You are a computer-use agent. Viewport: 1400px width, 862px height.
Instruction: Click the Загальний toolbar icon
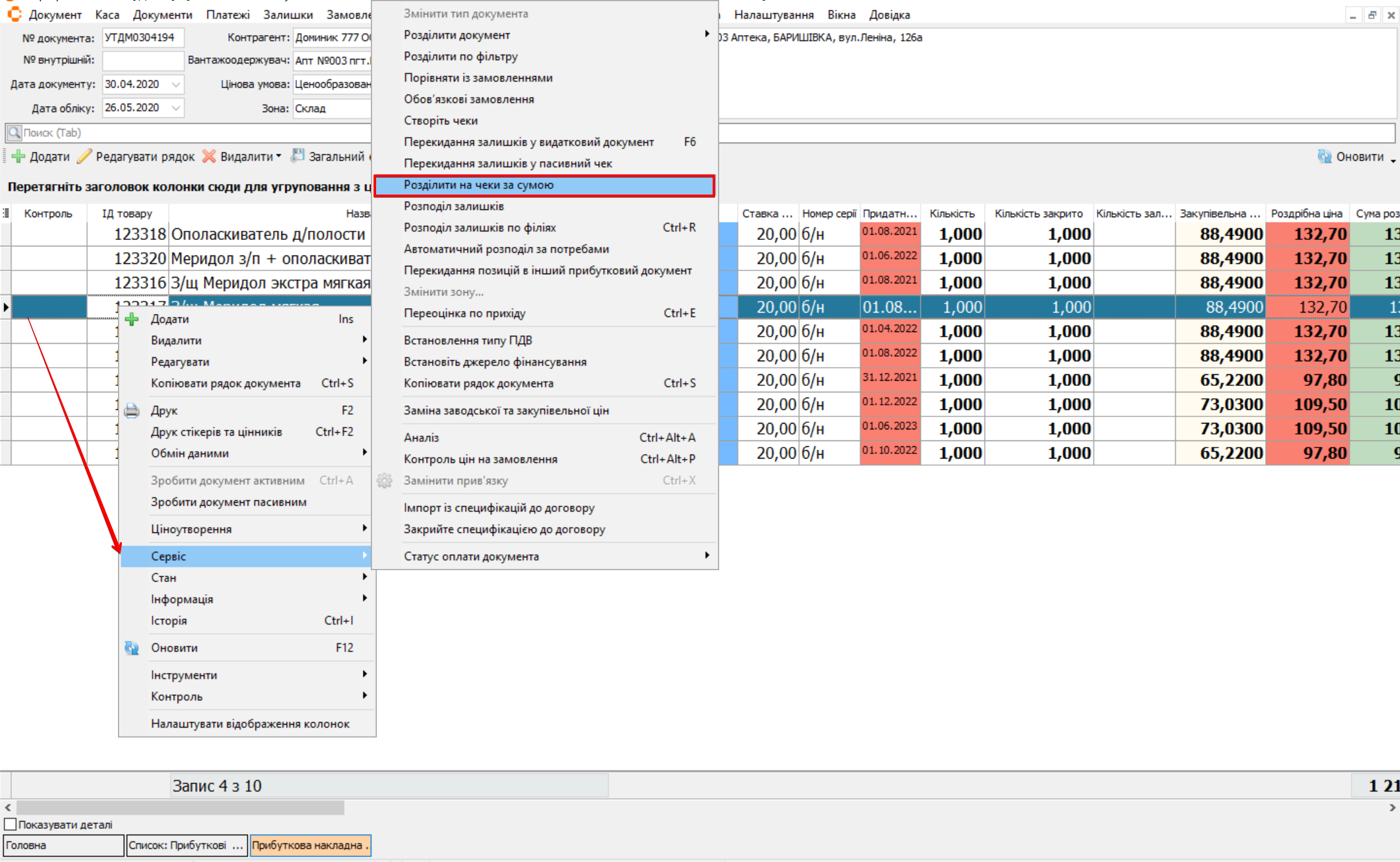298,156
